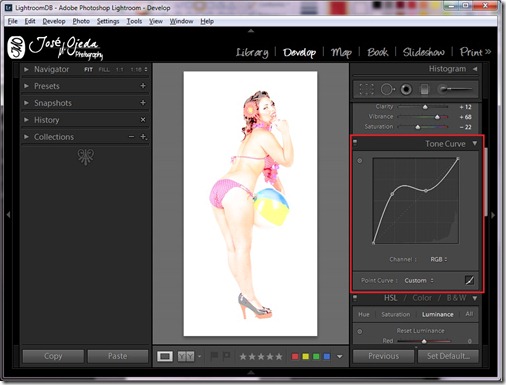Viewport: 506px width, 385px height.
Task: Open the File menu
Action: (13, 21)
